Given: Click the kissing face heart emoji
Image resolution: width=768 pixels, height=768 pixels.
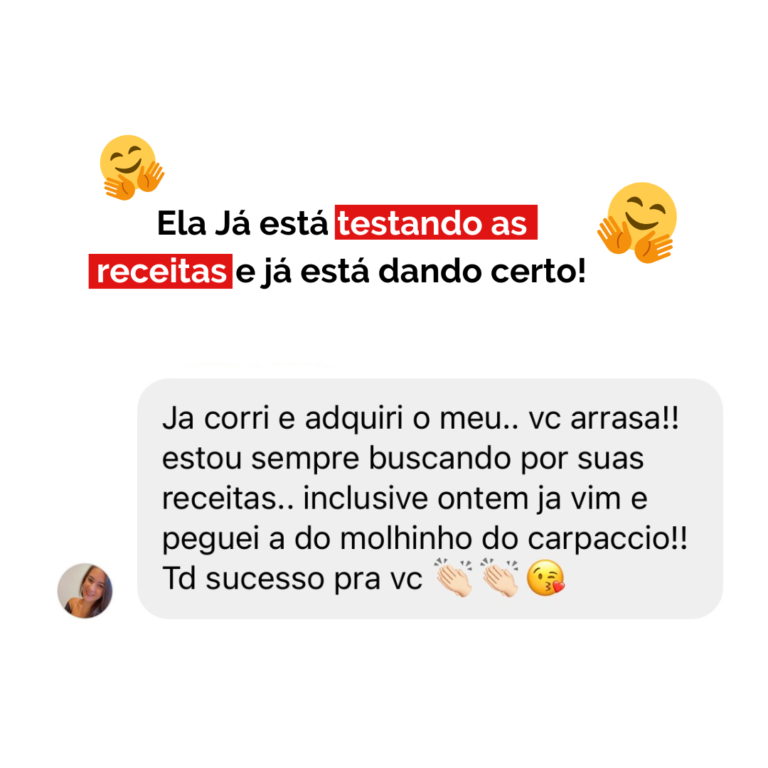Looking at the screenshot, I should point(546,578).
